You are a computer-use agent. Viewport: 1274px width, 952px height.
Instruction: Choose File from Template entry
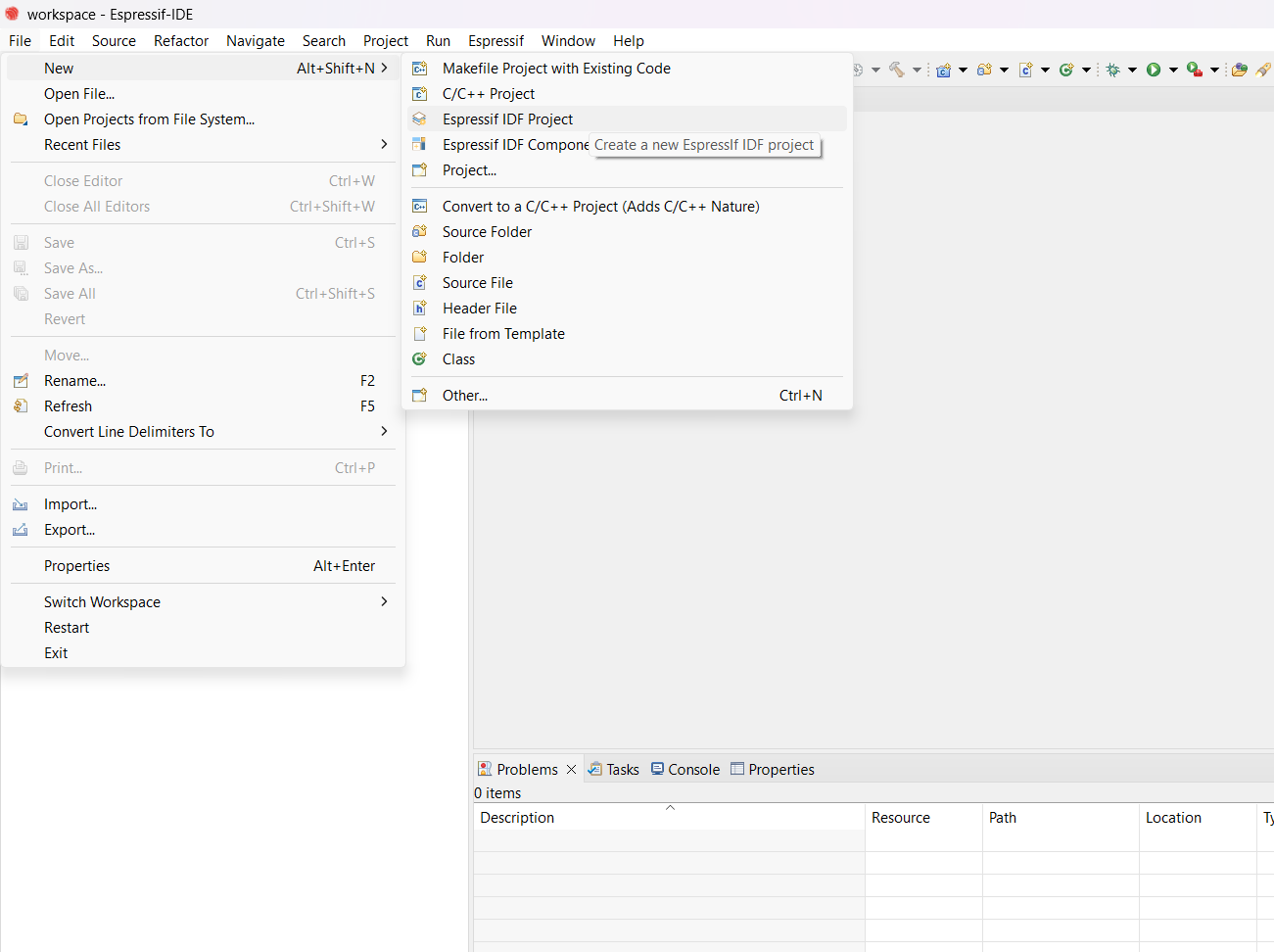(627, 334)
